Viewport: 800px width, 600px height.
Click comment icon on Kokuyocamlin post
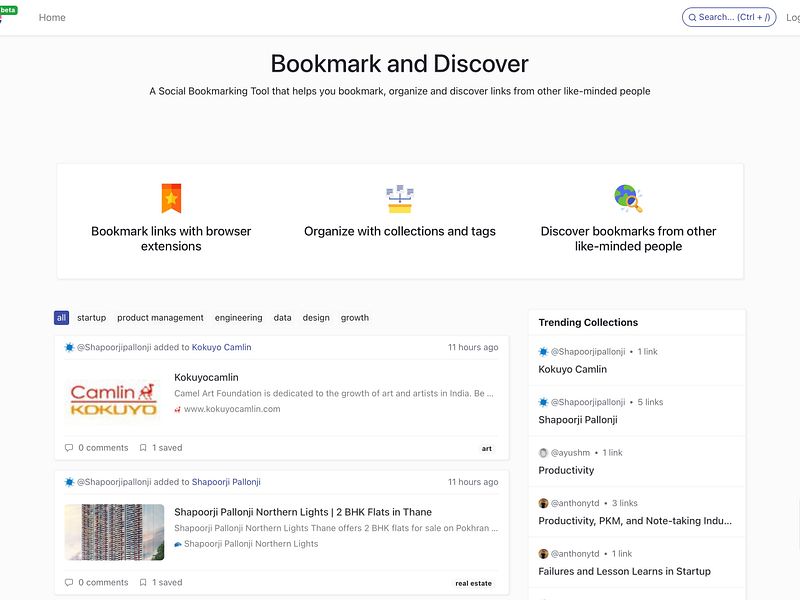pos(69,448)
